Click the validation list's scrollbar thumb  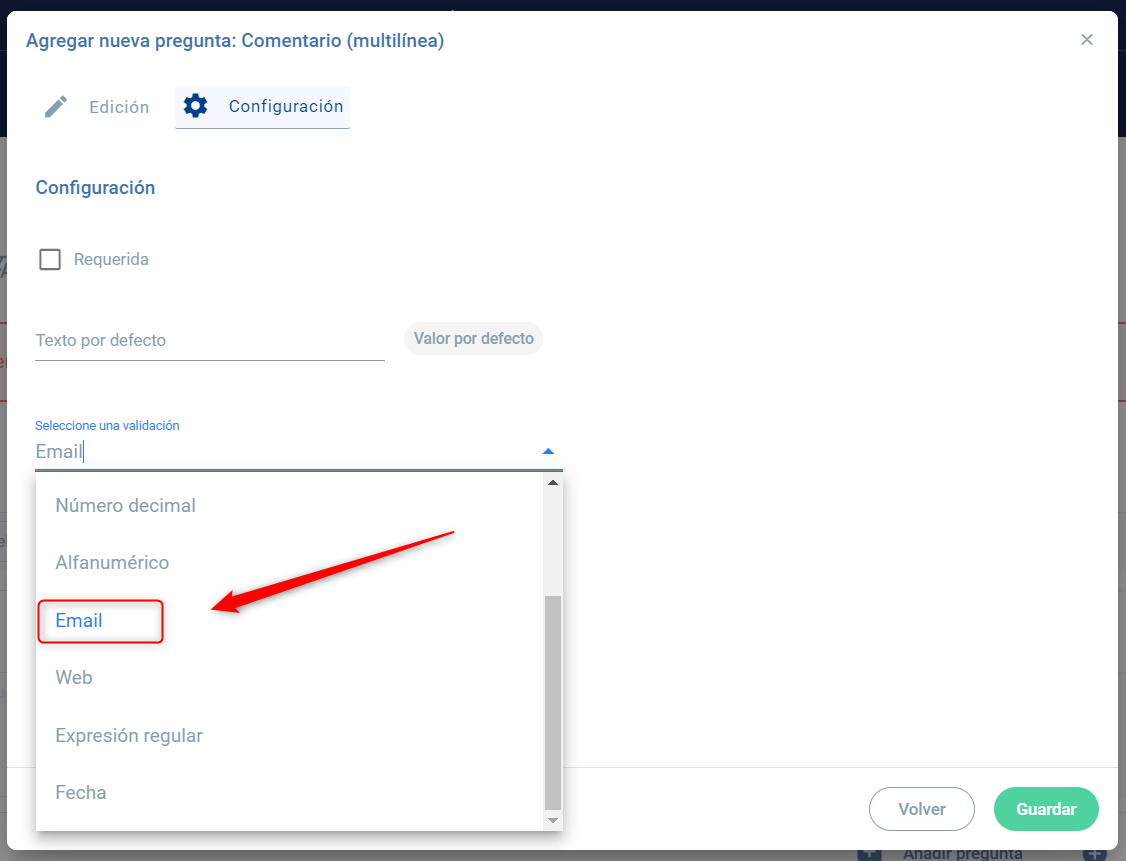click(552, 700)
